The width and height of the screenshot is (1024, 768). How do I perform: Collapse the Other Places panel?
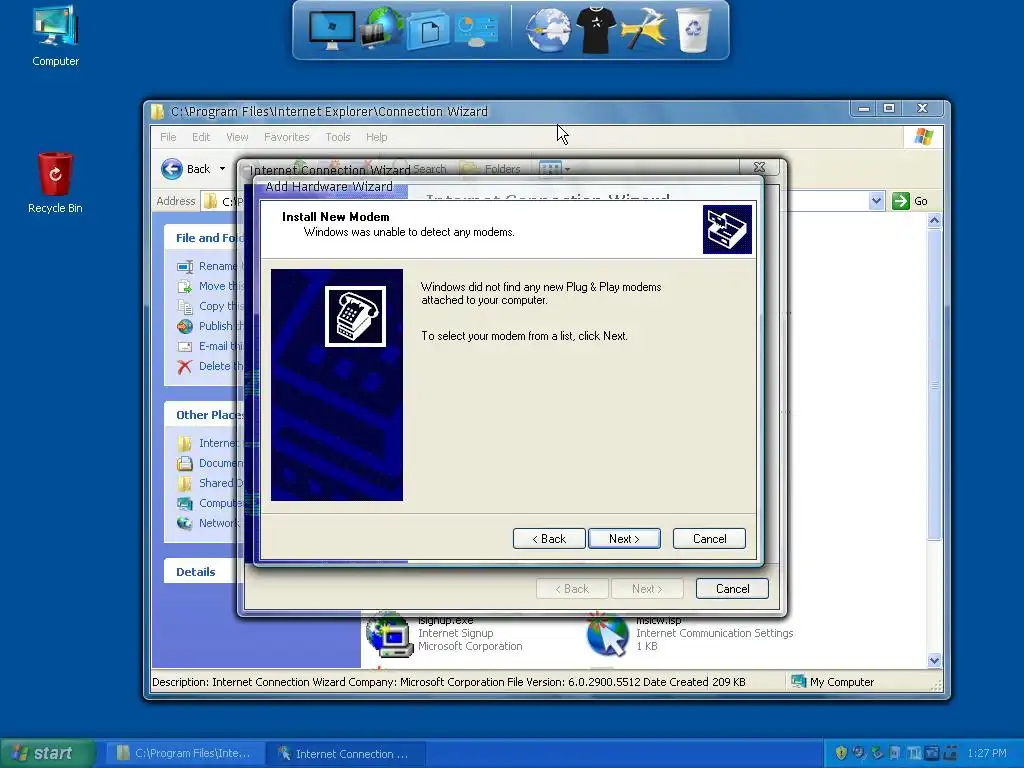coord(204,415)
